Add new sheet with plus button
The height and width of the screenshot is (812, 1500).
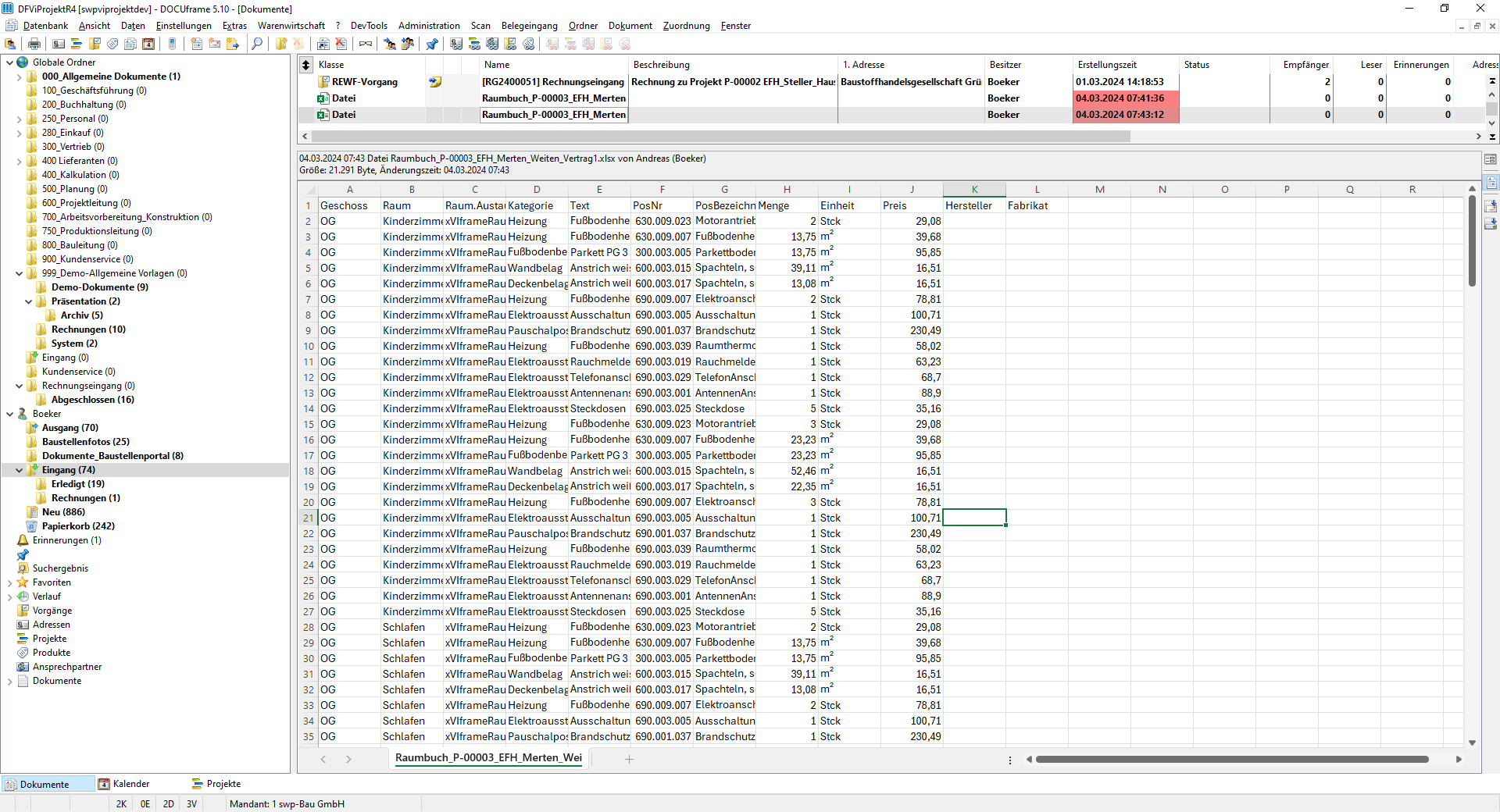point(629,759)
